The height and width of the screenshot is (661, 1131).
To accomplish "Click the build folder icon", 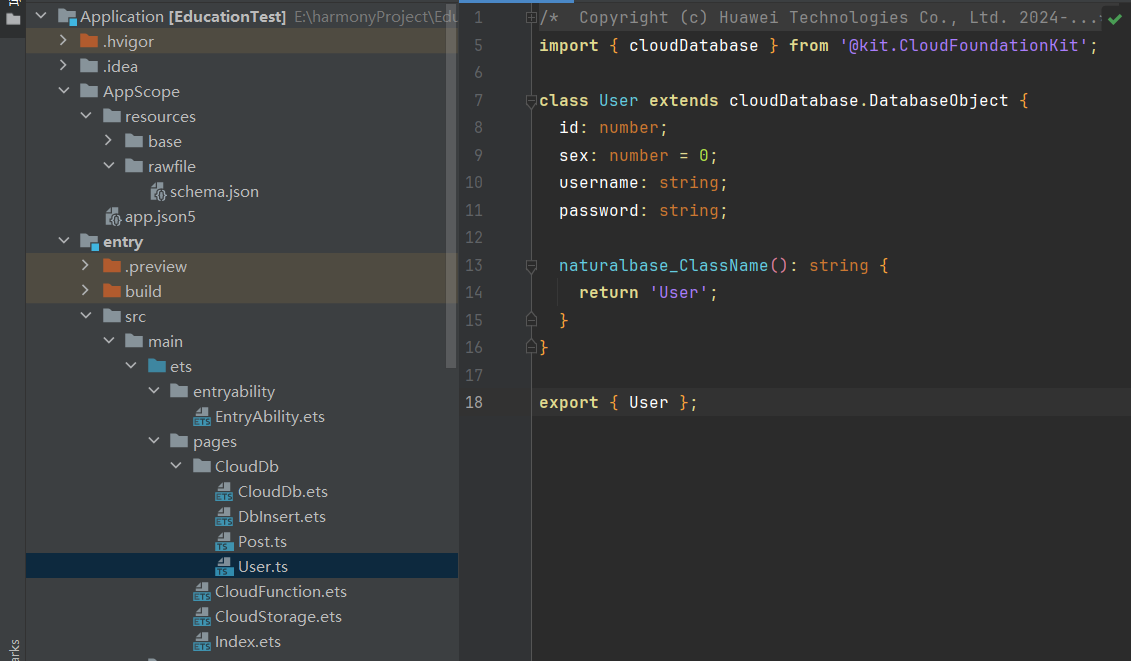I will pos(112,292).
